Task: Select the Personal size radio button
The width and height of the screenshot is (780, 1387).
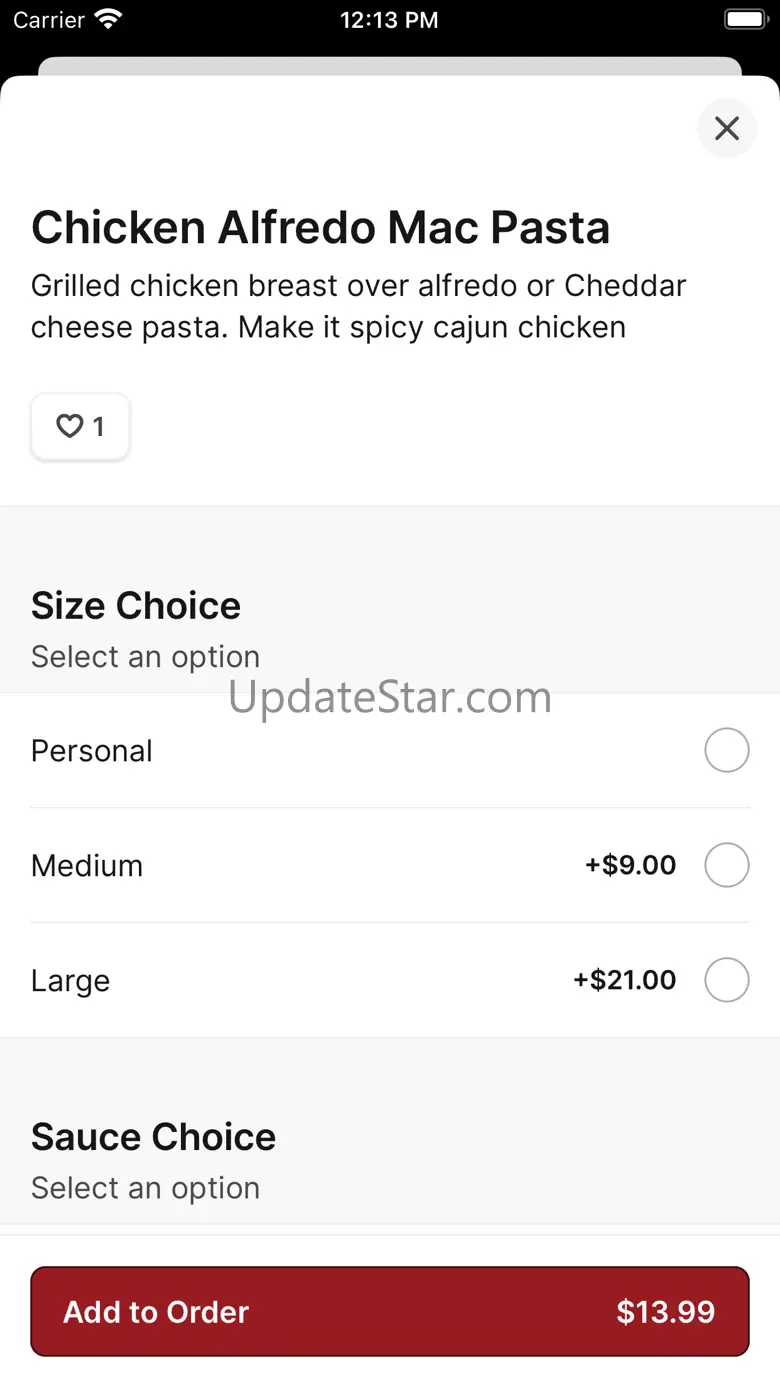Action: 726,751
